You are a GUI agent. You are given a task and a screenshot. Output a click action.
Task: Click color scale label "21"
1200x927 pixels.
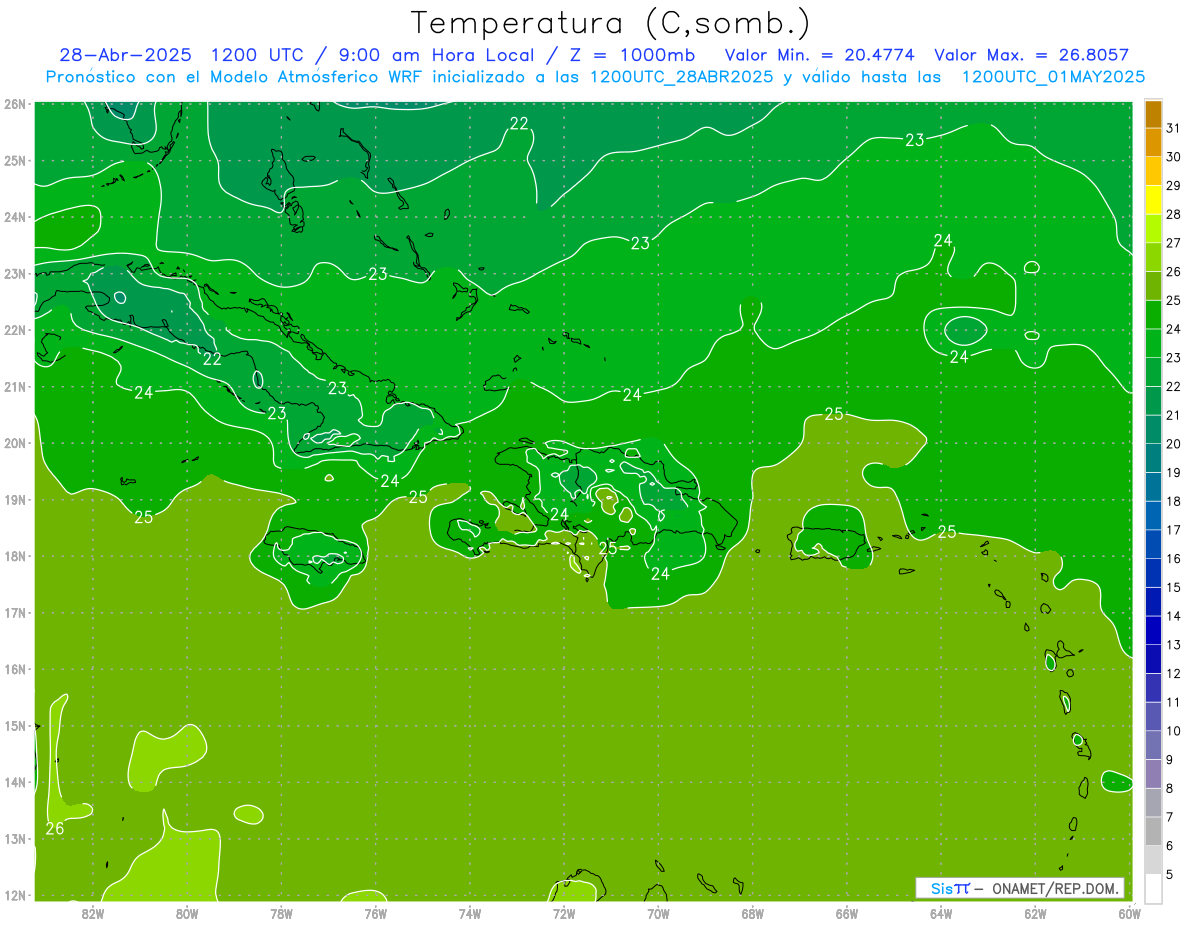1174,415
